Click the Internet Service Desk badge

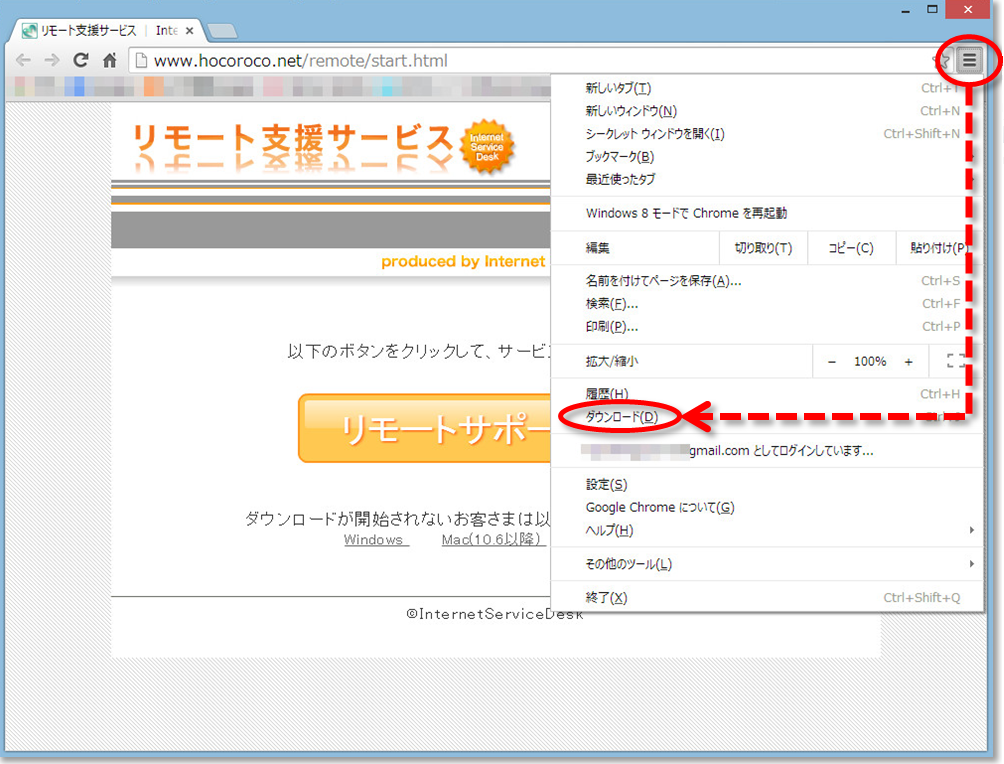(x=487, y=147)
